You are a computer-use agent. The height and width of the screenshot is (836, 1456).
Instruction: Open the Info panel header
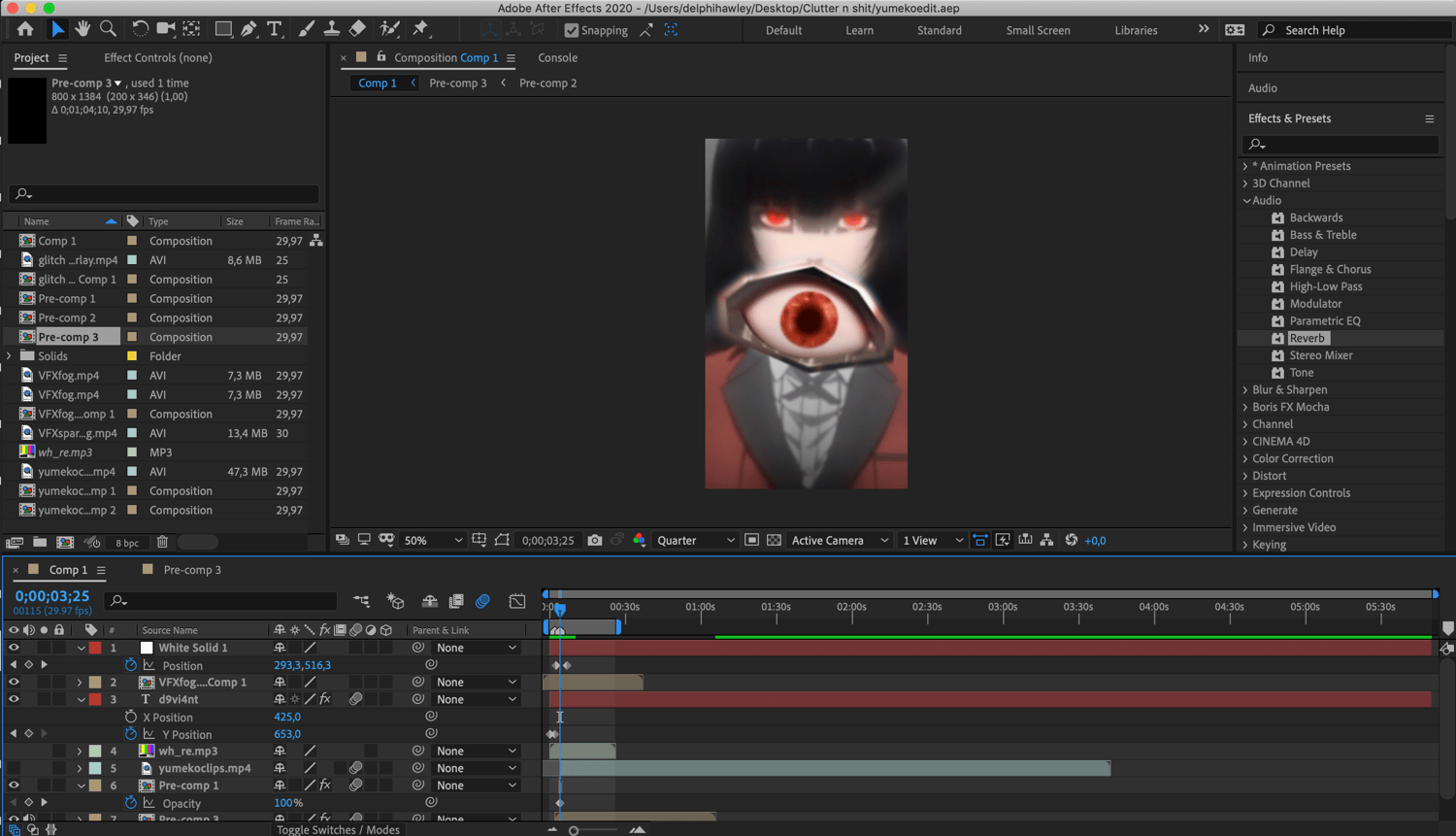point(1258,57)
